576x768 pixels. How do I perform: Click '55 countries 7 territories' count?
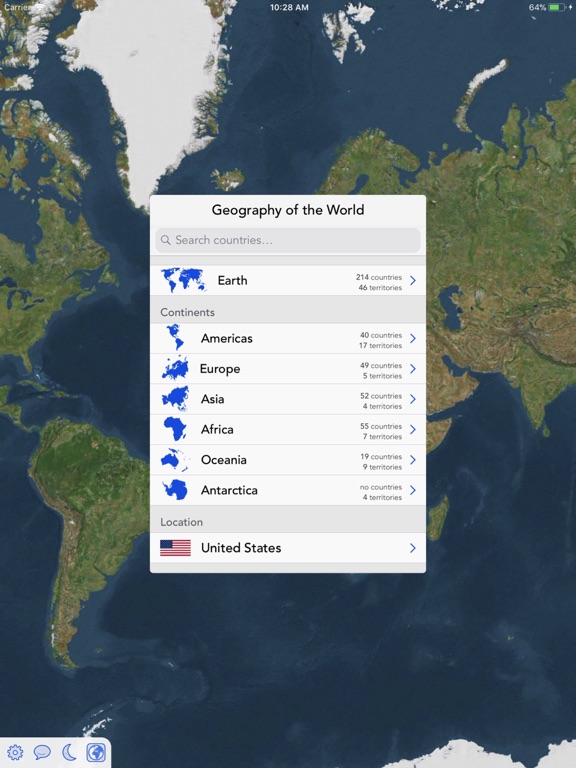(x=381, y=431)
